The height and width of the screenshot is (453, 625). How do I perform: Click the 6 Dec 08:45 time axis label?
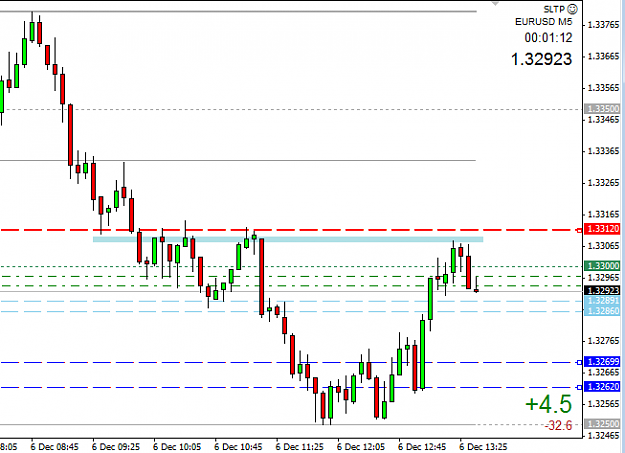(55, 447)
